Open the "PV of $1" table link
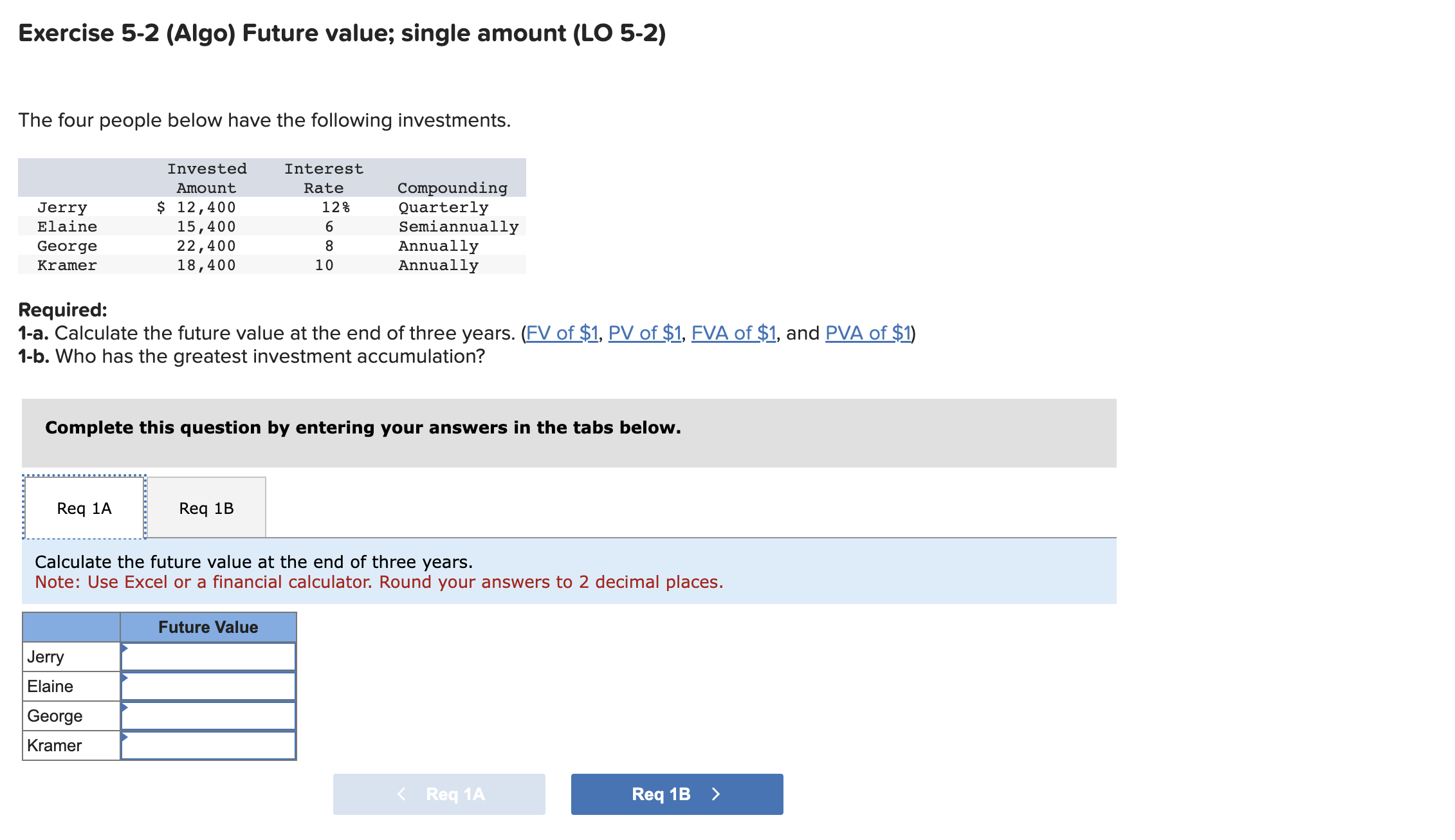This screenshot has height=840, width=1455. 644,333
